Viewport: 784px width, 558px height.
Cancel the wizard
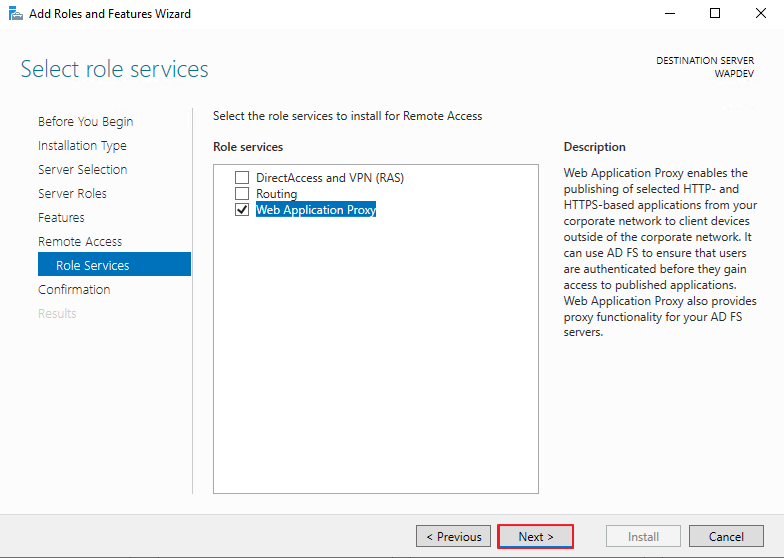[x=726, y=536]
